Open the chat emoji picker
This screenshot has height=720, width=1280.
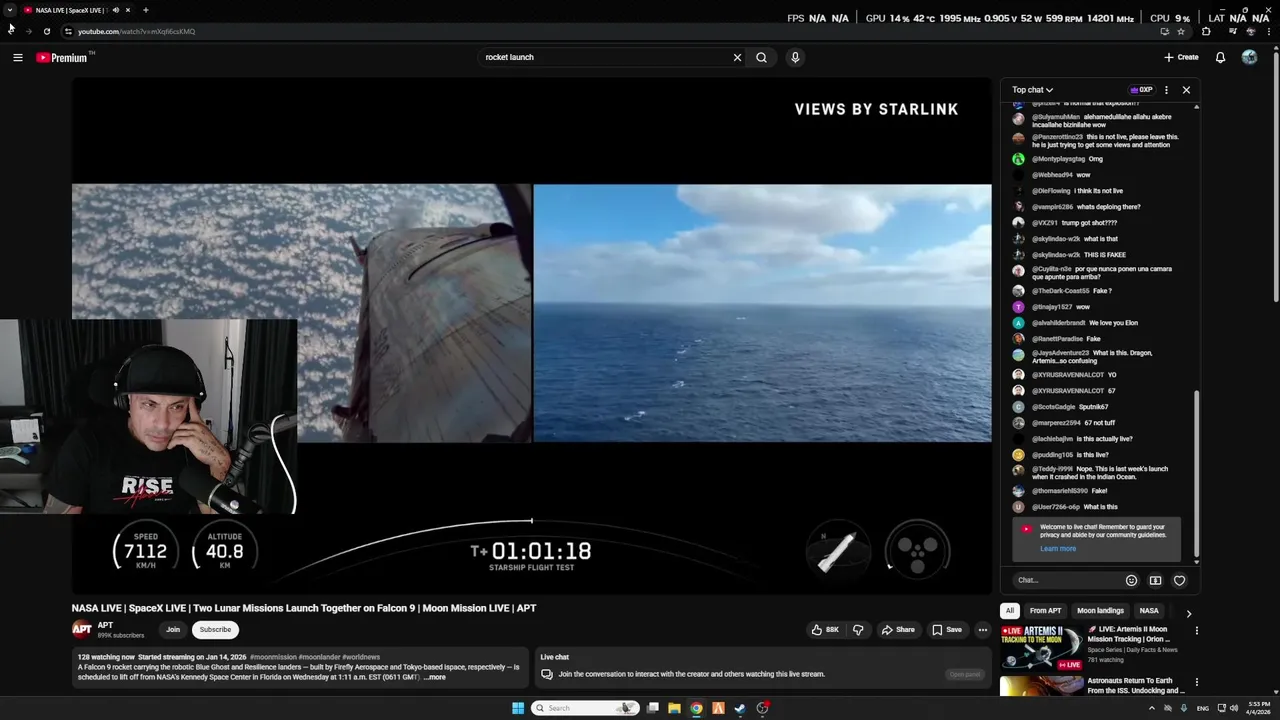point(1131,580)
